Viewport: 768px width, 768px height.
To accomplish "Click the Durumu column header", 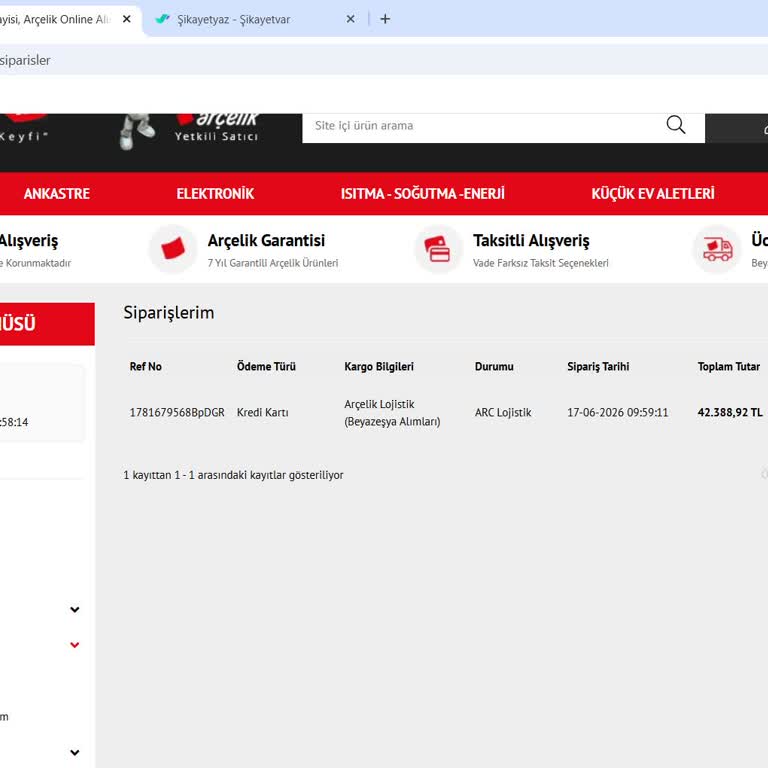I will (494, 366).
